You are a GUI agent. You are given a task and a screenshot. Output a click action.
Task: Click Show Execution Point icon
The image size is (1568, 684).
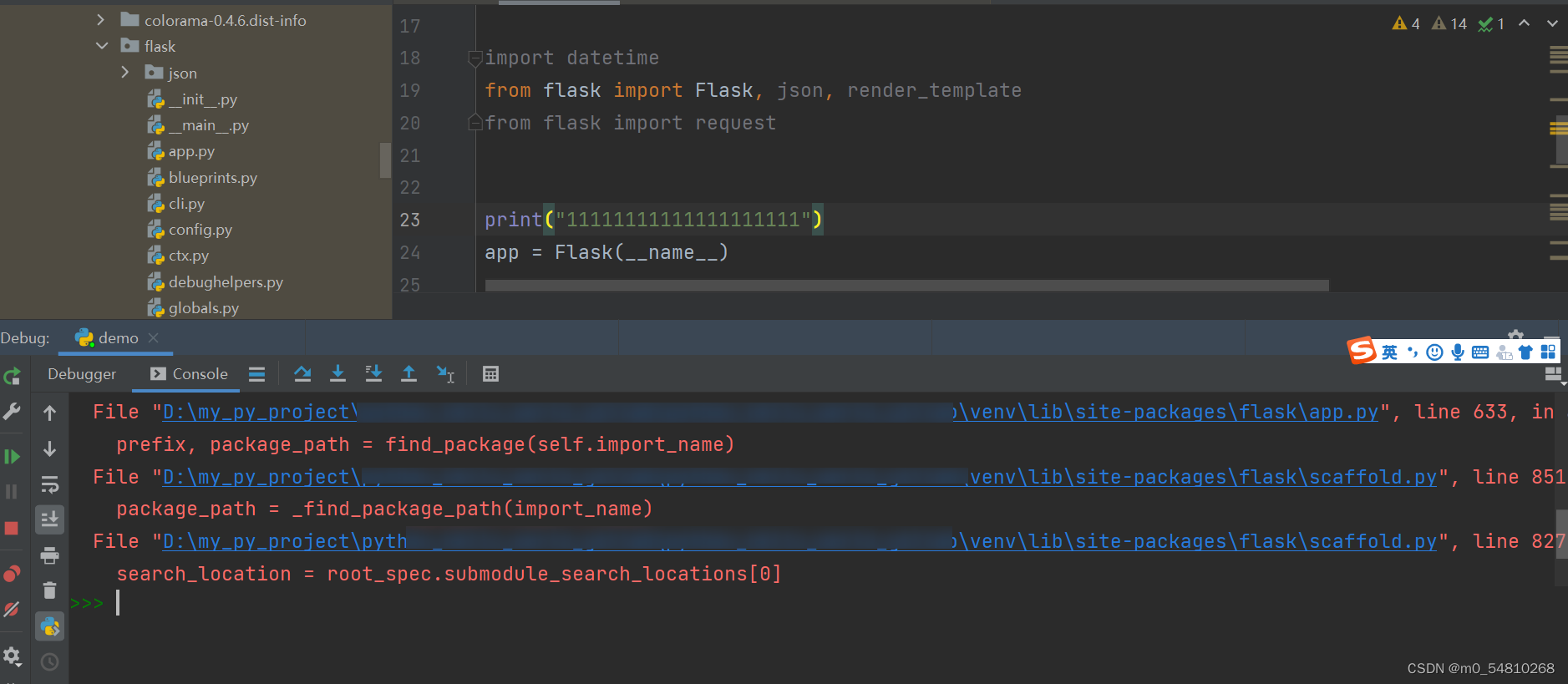tap(257, 374)
